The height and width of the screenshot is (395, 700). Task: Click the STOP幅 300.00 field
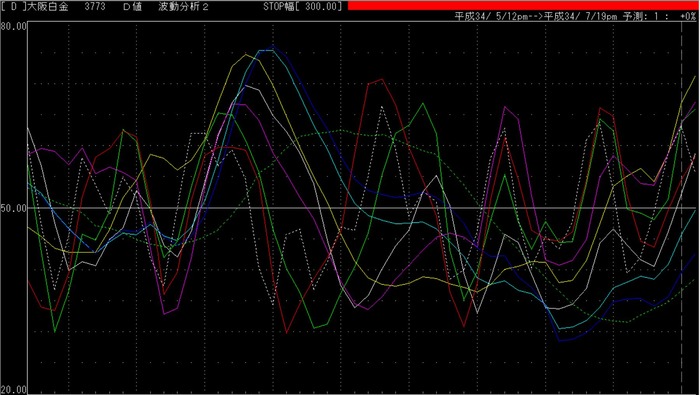coord(303,6)
